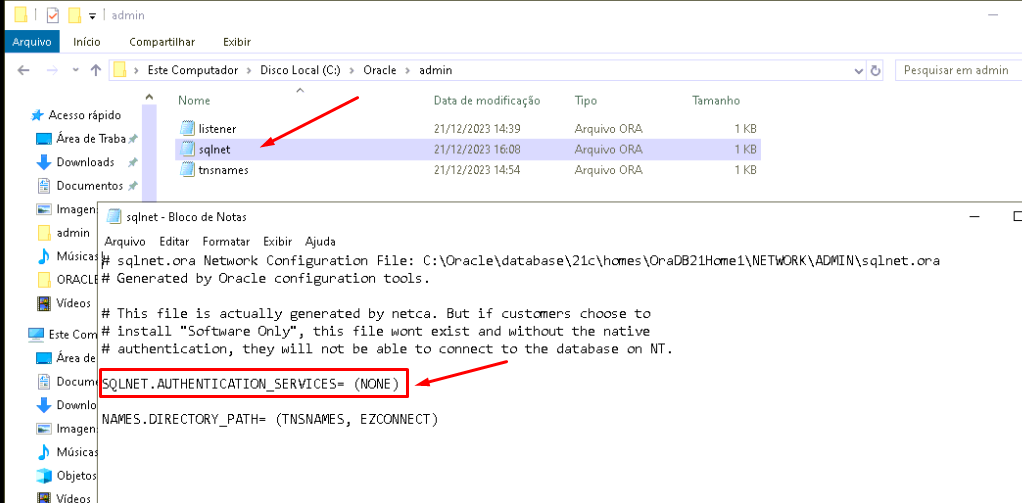Switch to the Compartilhar ribbon tab

click(x=161, y=42)
